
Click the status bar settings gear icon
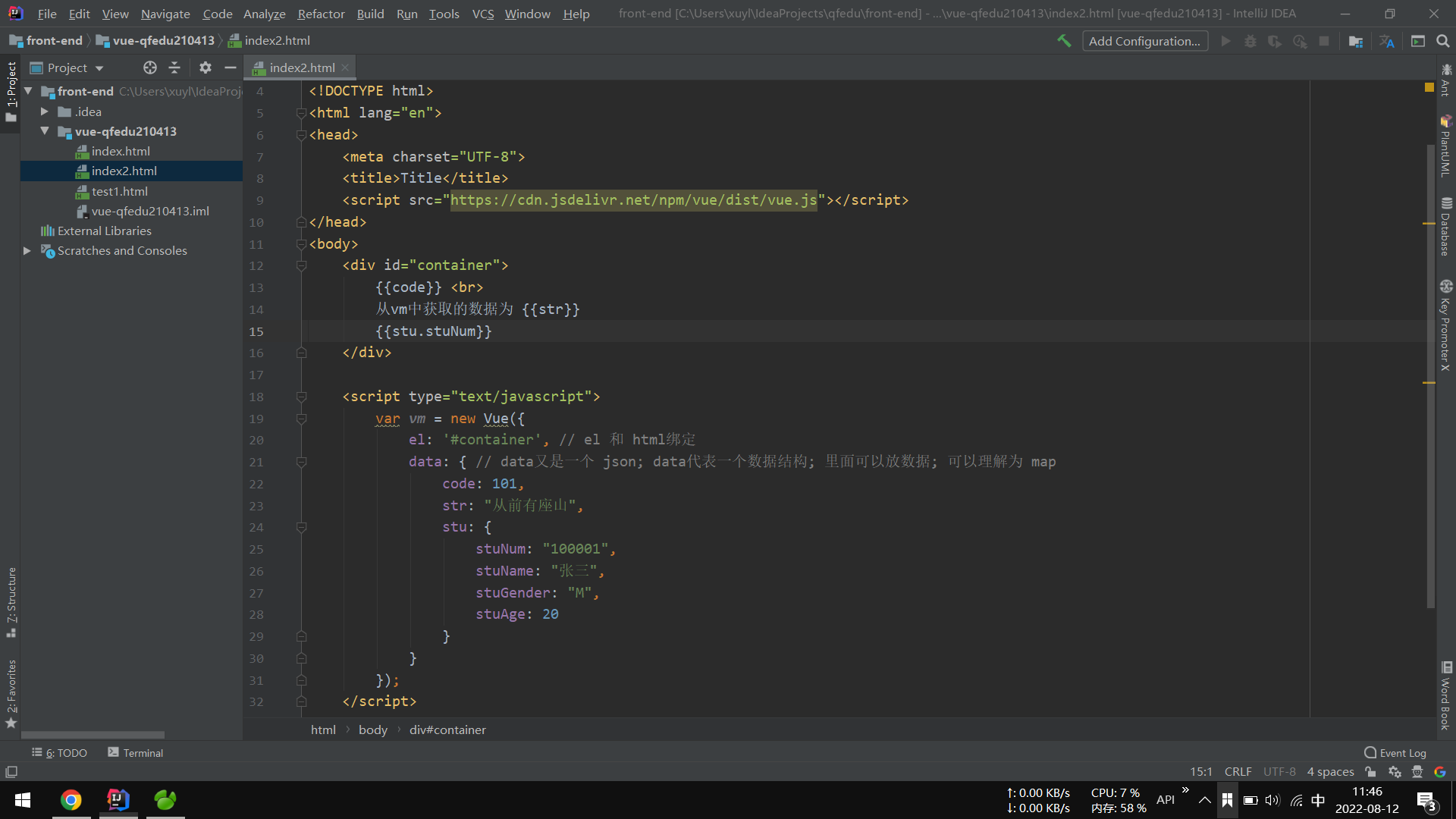(x=1395, y=772)
